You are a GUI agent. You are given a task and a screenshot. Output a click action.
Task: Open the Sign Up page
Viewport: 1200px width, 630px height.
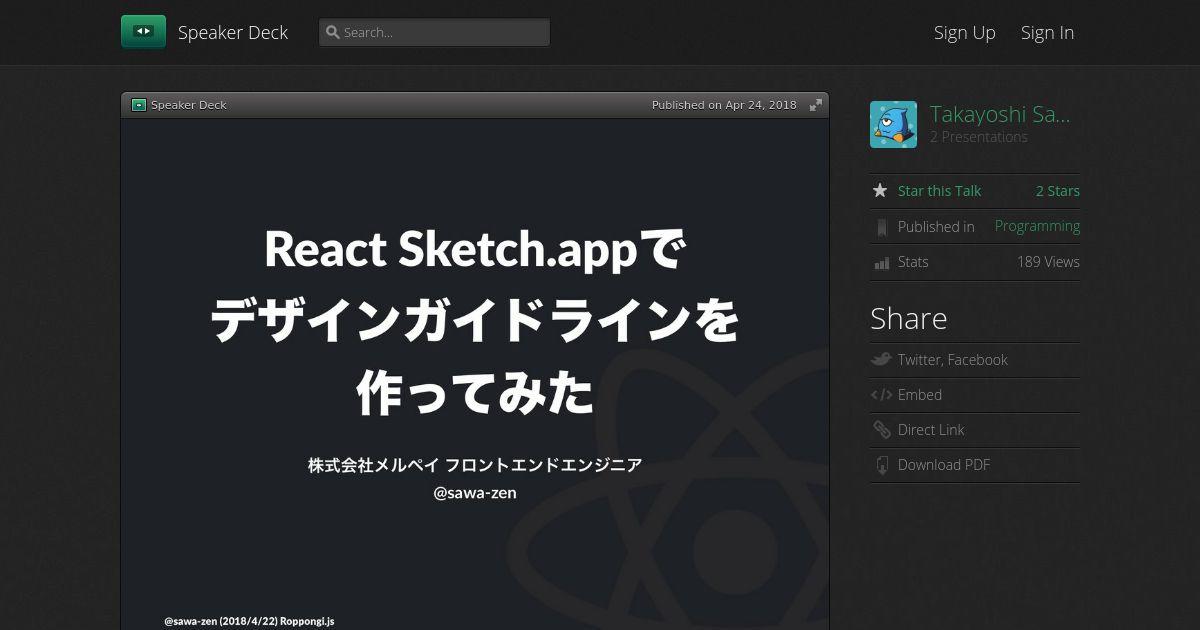(965, 32)
